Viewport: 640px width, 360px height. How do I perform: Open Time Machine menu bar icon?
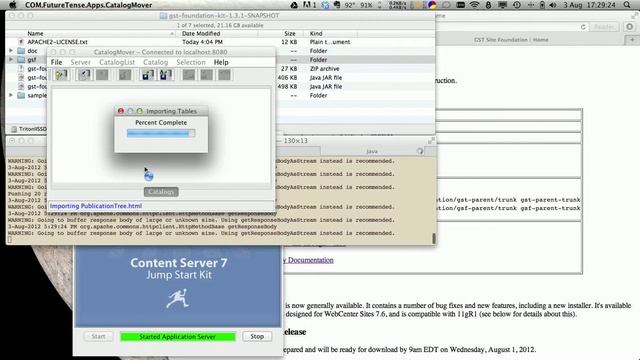(517, 5)
